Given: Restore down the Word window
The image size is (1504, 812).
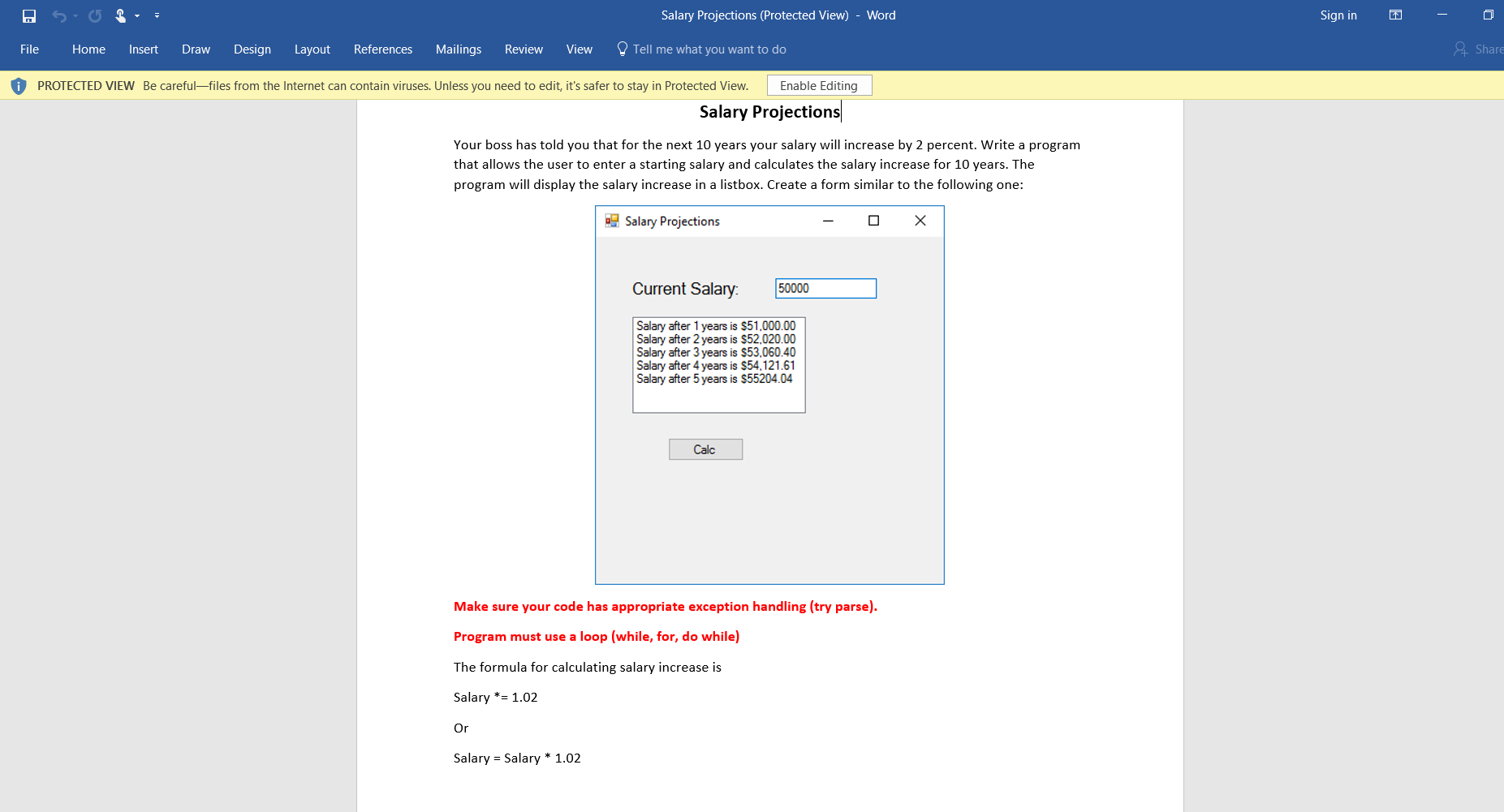Looking at the screenshot, I should [x=1488, y=15].
